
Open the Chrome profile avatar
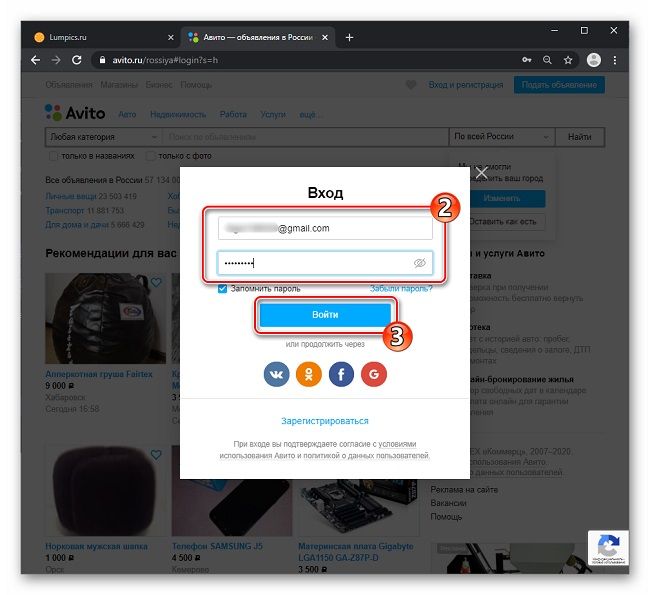[x=594, y=60]
